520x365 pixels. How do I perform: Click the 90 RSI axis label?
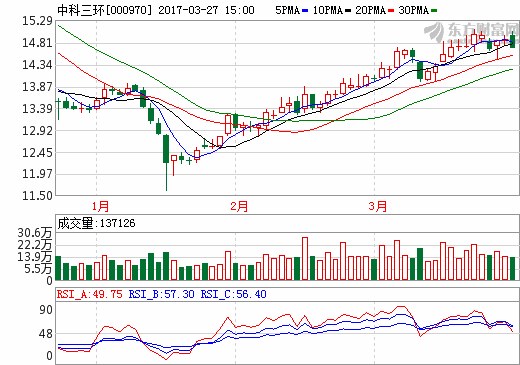[x=46, y=310]
